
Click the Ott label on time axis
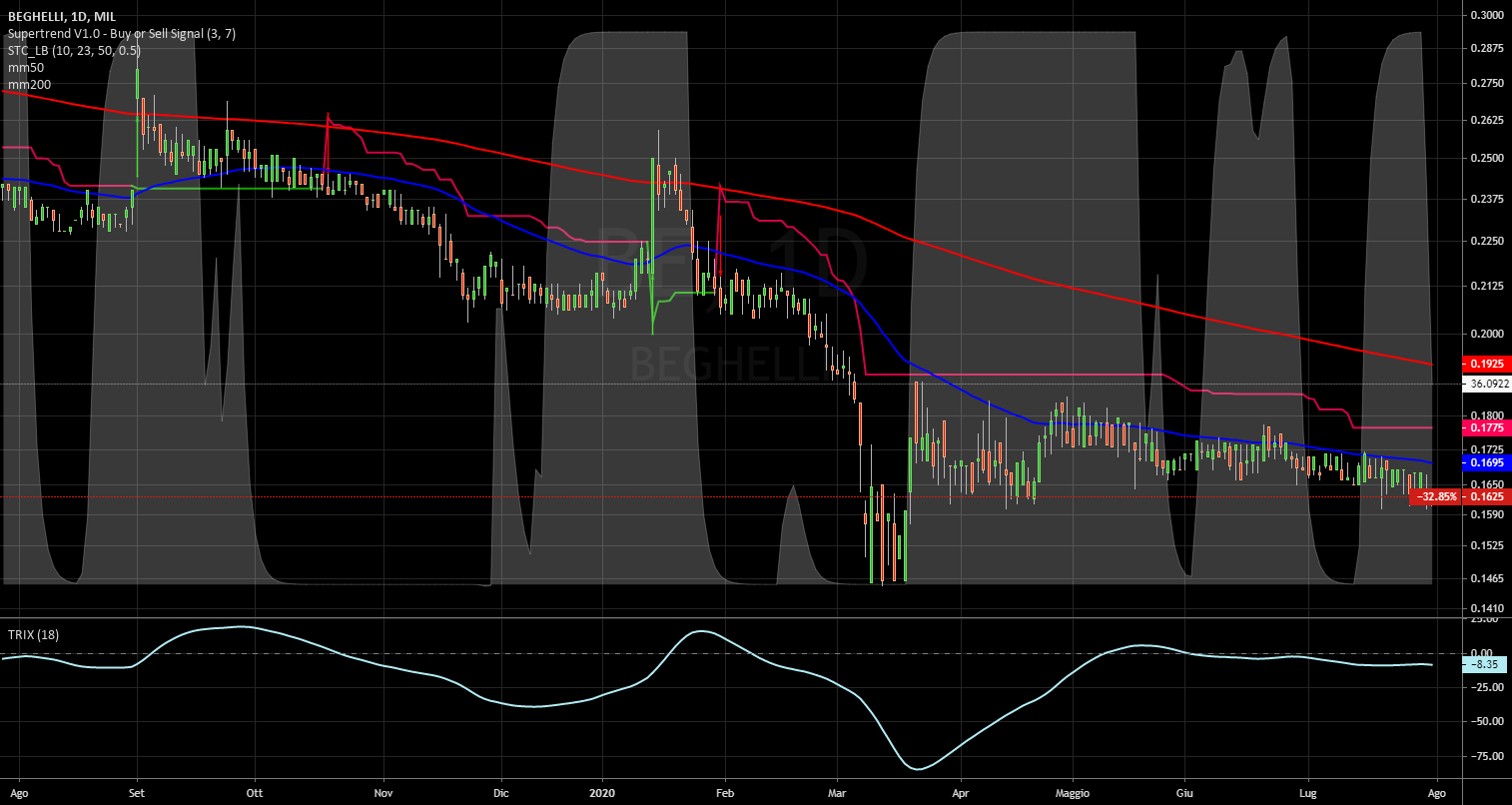pyautogui.click(x=254, y=793)
